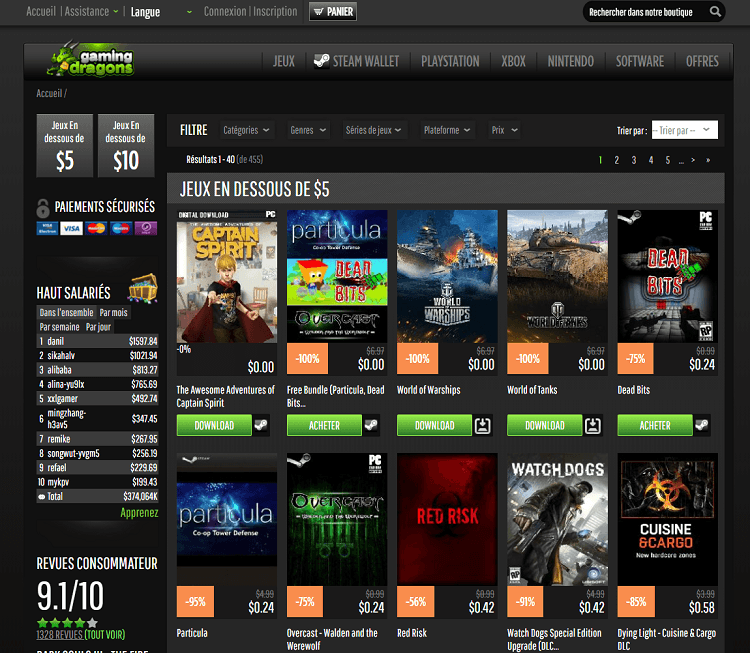
Task: Switch to Par jour earners tab
Action: (98, 327)
